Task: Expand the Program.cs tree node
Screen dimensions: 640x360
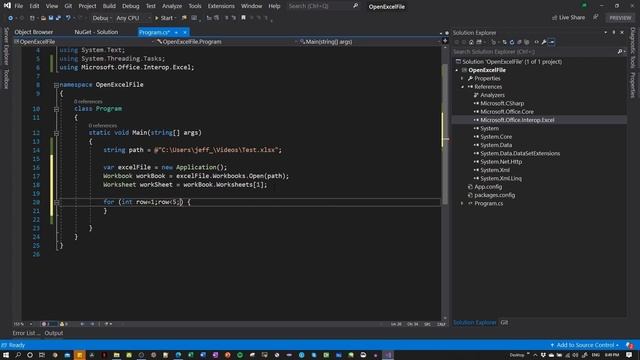Action: (x=462, y=203)
